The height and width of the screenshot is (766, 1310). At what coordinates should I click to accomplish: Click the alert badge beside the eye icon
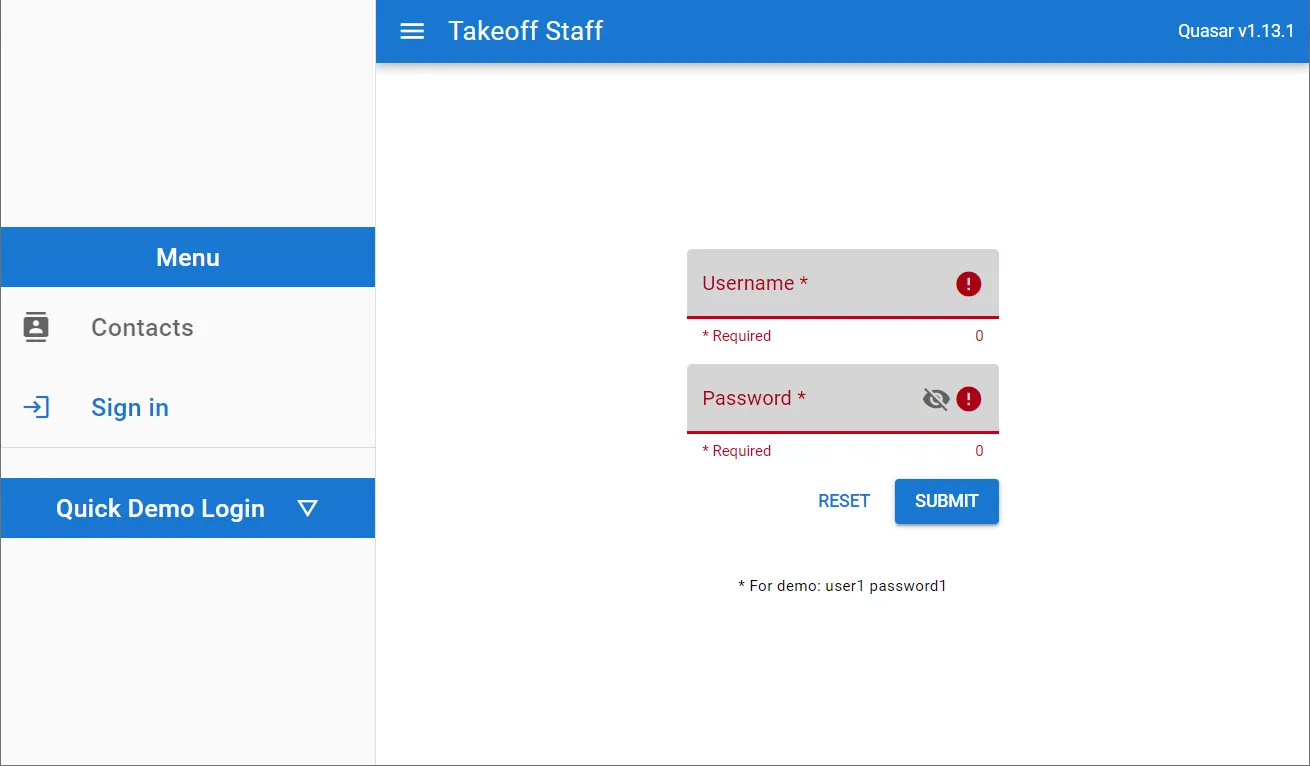pyautogui.click(x=967, y=399)
